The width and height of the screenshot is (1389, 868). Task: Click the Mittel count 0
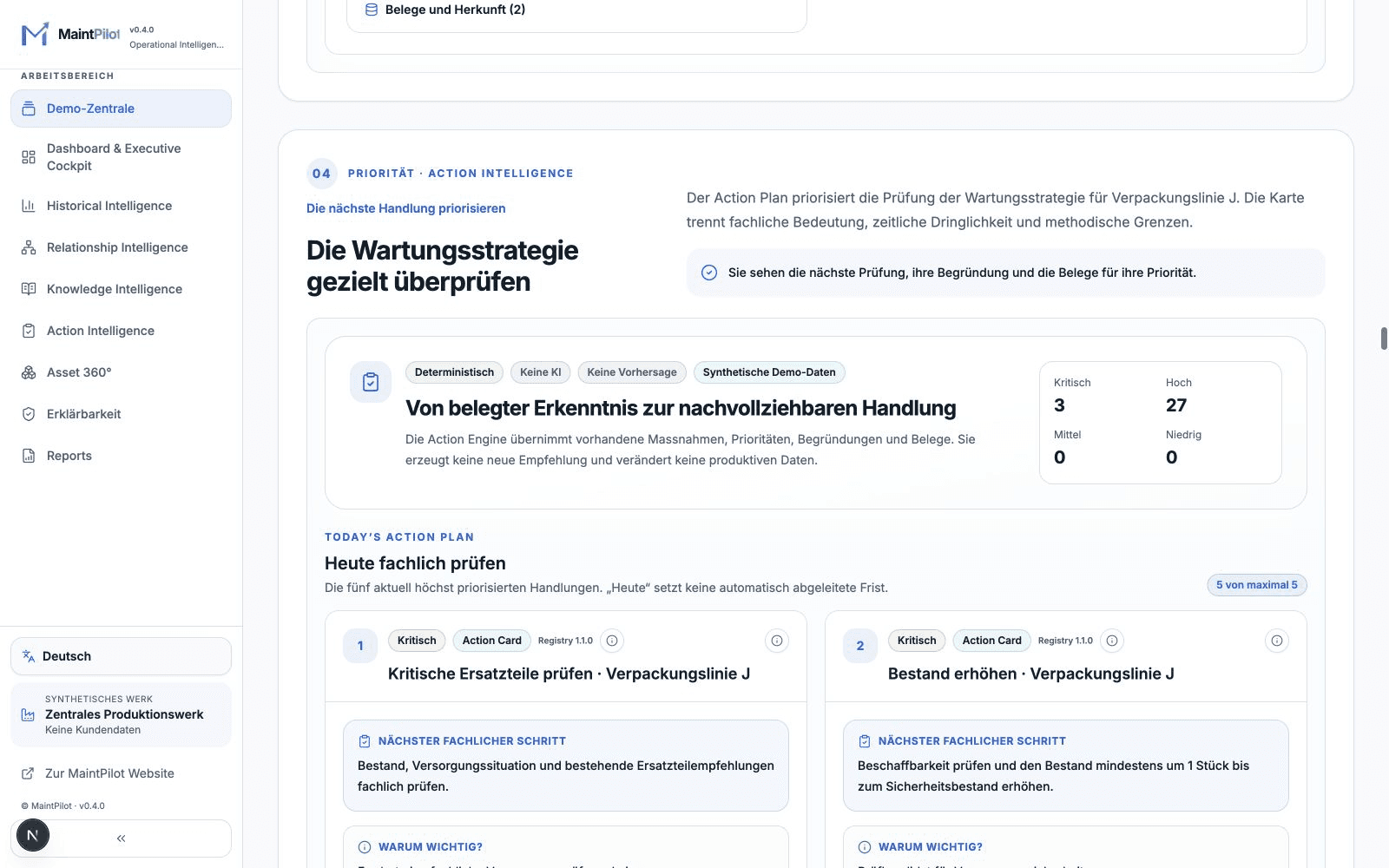coord(1060,457)
